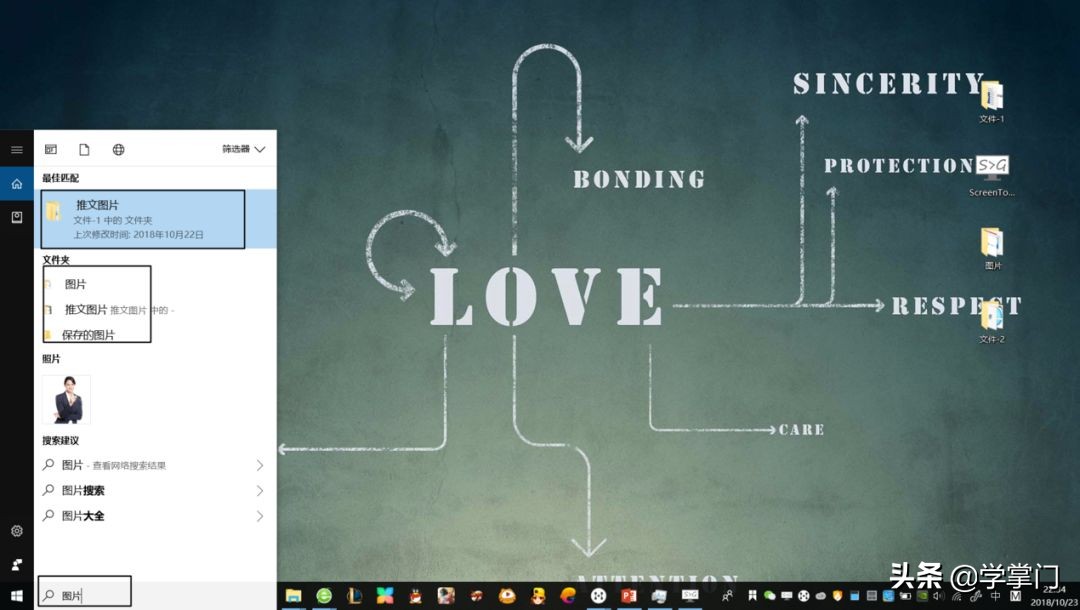Click the woman photo thumbnail under 图片
The width and height of the screenshot is (1080, 610).
click(66, 399)
